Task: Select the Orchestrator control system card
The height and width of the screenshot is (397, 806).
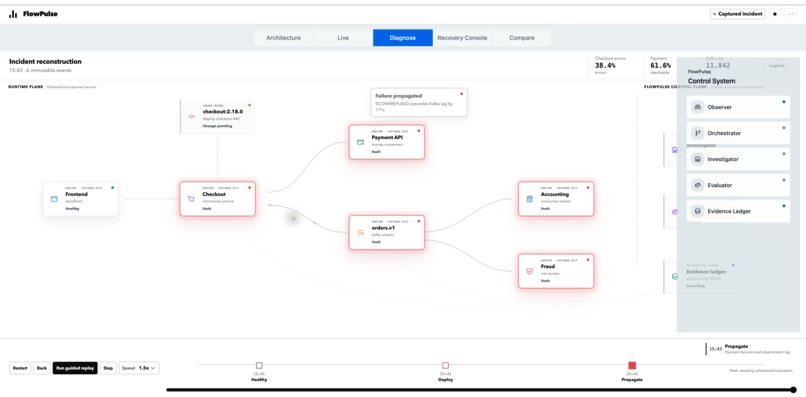Action: 738,133
